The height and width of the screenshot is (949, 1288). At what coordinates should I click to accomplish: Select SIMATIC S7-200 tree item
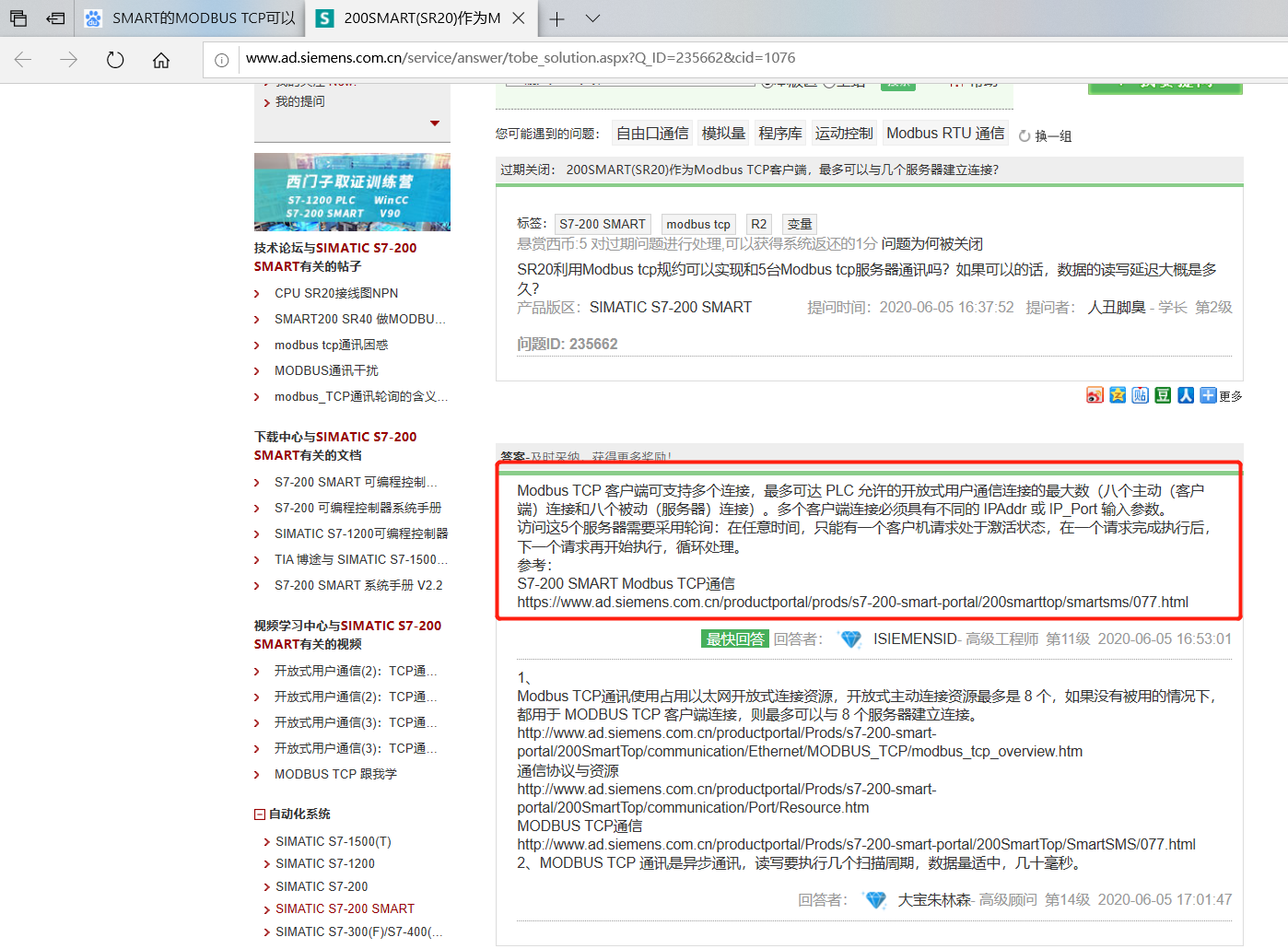coord(322,886)
